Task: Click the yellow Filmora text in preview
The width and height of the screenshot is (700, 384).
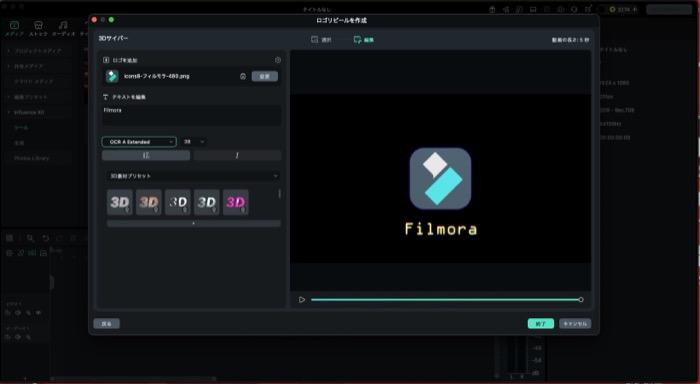Action: tap(441, 229)
